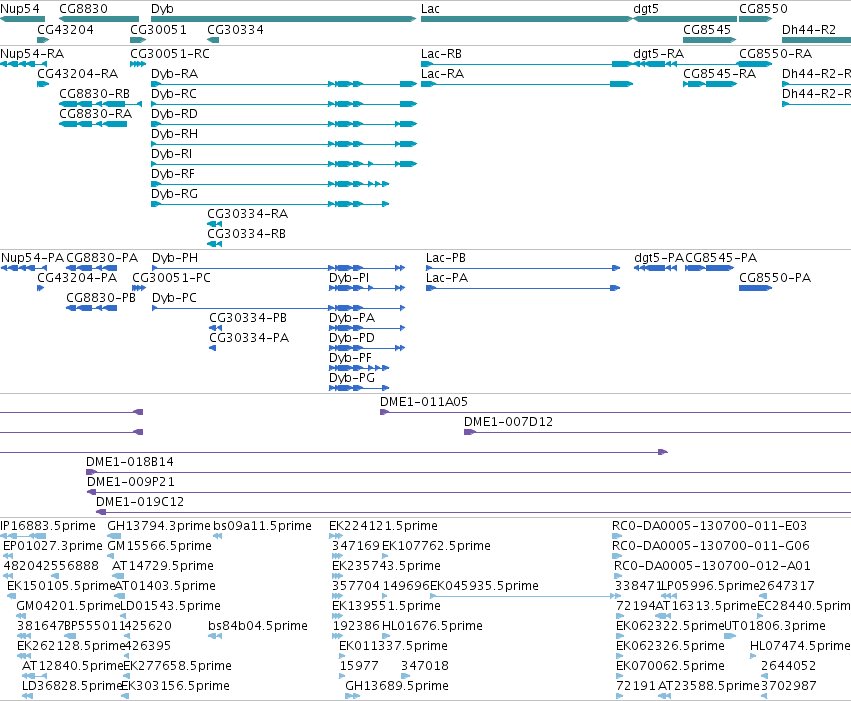Open the CG8550 gene label

coord(763,9)
